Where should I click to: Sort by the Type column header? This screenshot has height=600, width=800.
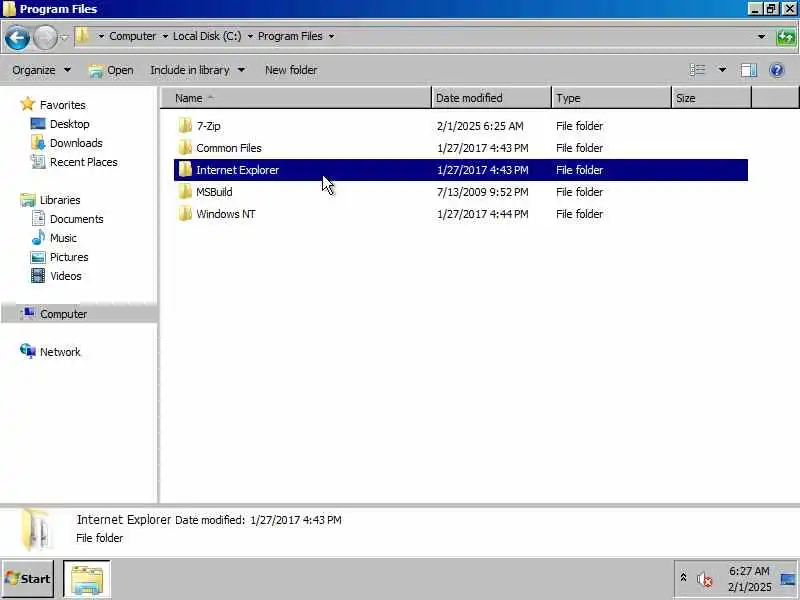click(611, 98)
